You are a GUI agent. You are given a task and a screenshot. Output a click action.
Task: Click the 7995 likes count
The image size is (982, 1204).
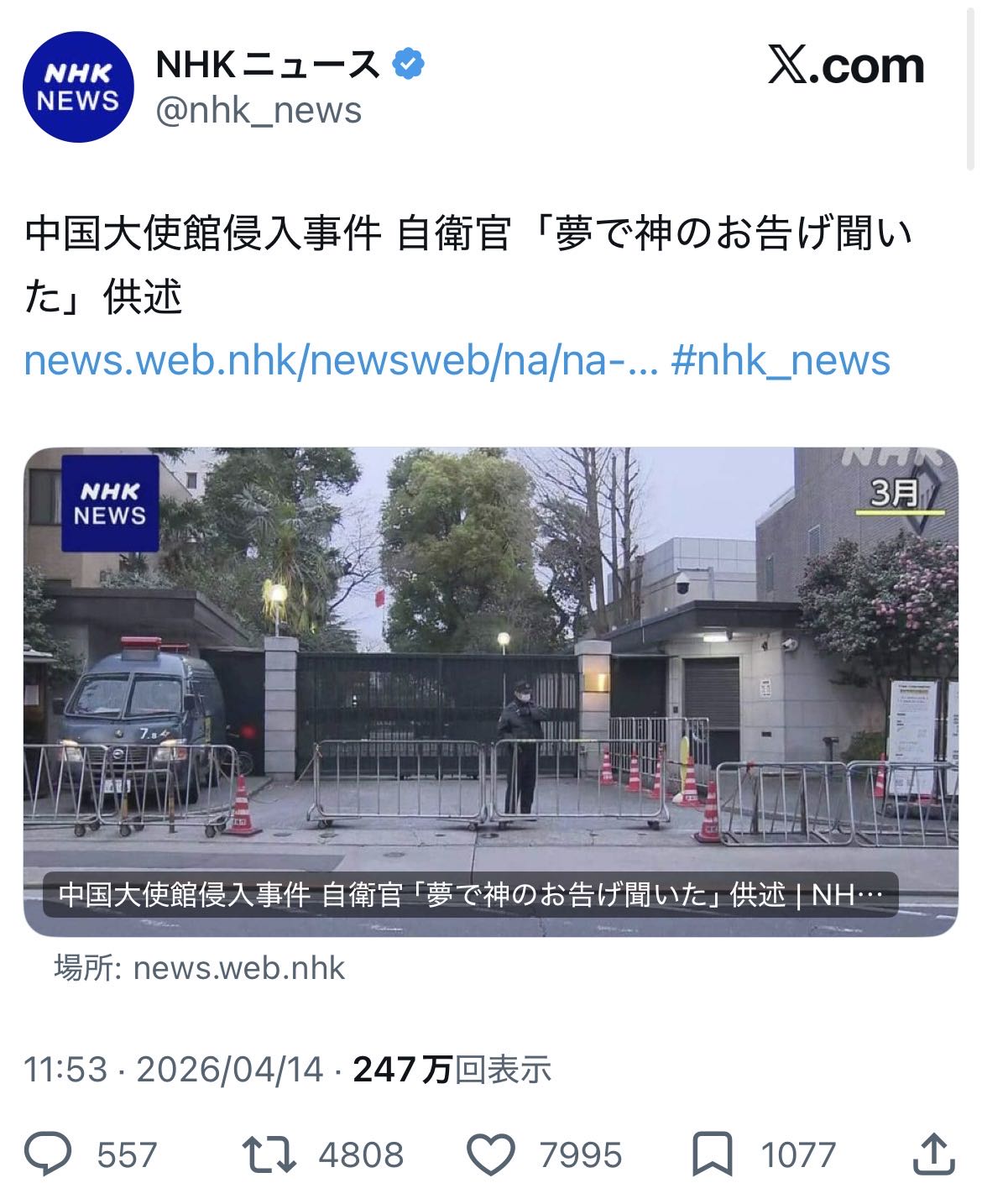coord(581,1154)
